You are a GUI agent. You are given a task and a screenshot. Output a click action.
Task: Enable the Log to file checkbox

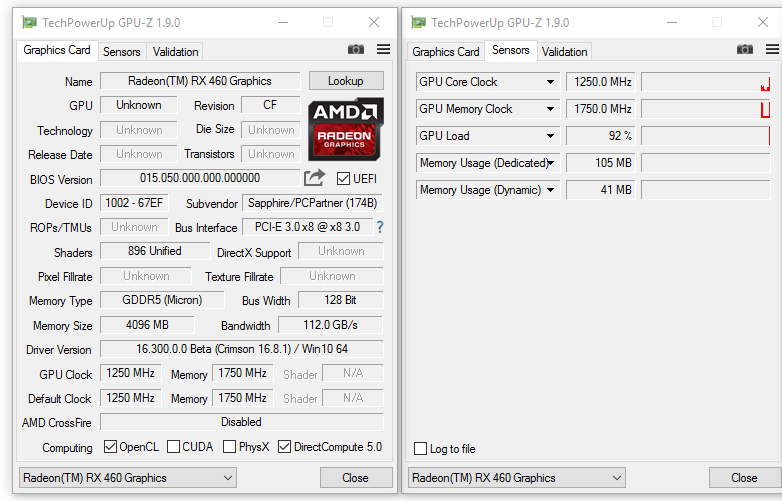[x=421, y=449]
